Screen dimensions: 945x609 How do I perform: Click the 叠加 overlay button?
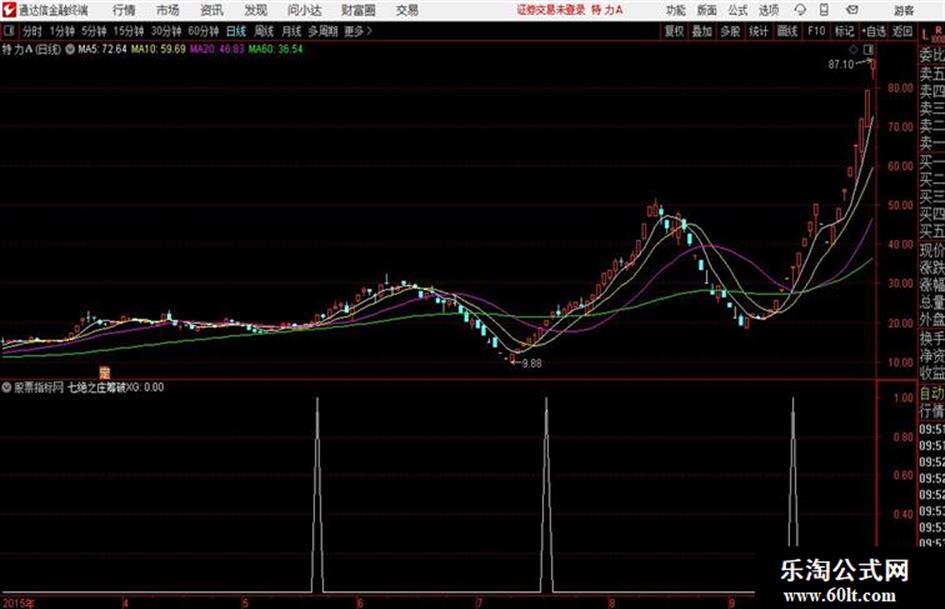tap(702, 31)
